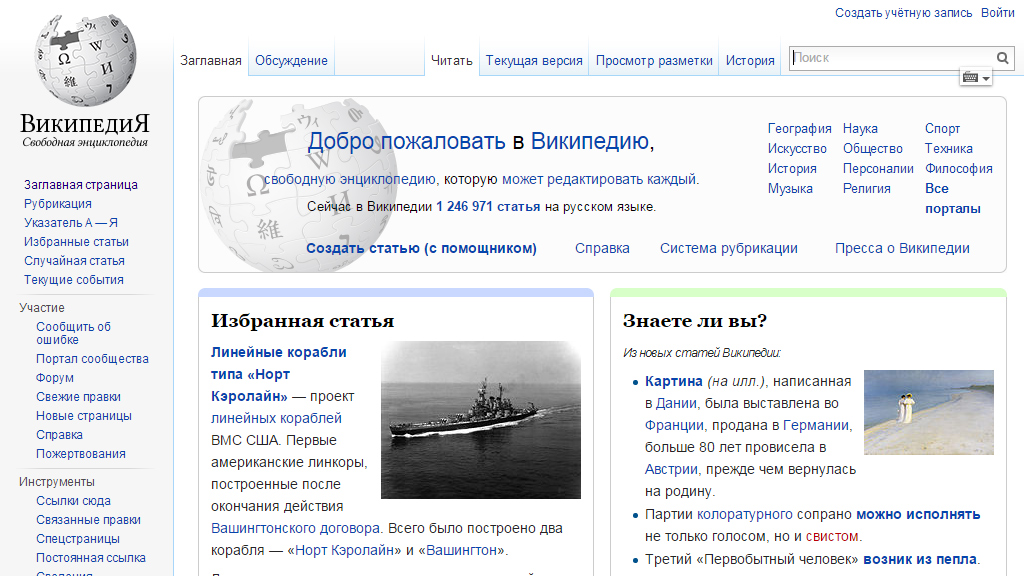Open Рубрикация in the sidebar
Image resolution: width=1024 pixels, height=576 pixels.
(57, 204)
